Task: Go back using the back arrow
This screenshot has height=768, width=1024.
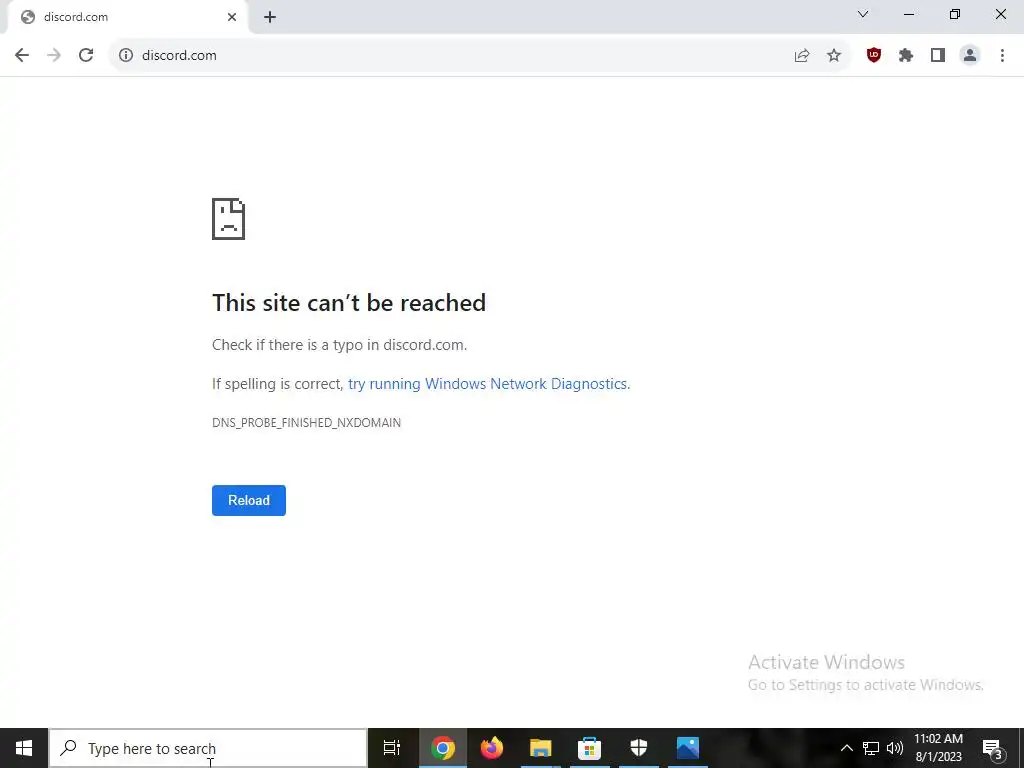Action: click(x=22, y=56)
